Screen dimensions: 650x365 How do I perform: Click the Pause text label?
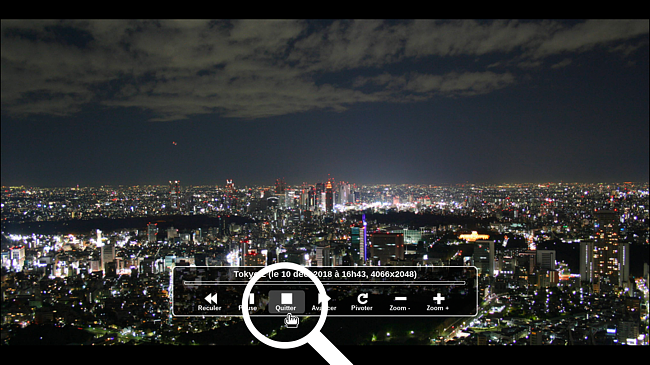tap(248, 308)
